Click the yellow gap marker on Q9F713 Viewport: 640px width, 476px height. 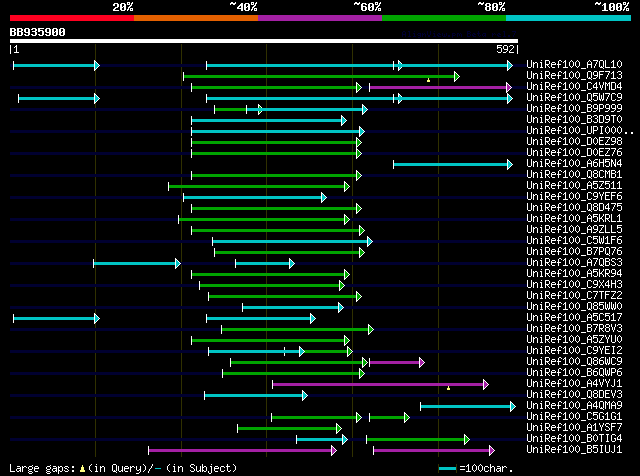click(x=428, y=80)
